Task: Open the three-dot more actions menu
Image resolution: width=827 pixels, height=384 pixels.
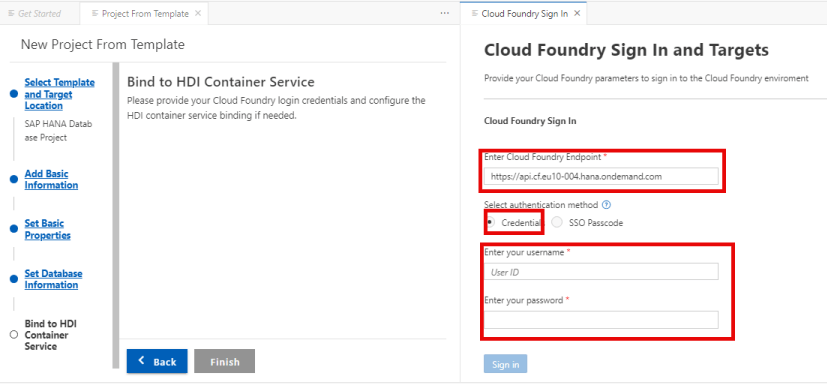Action: coord(445,13)
